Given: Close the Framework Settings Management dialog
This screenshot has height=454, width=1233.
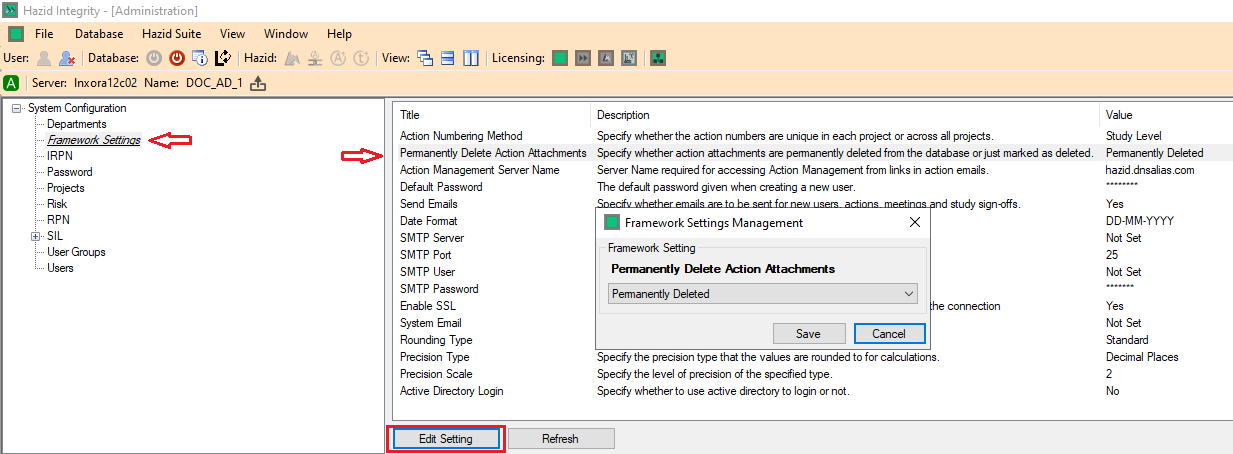Looking at the screenshot, I should [x=914, y=222].
